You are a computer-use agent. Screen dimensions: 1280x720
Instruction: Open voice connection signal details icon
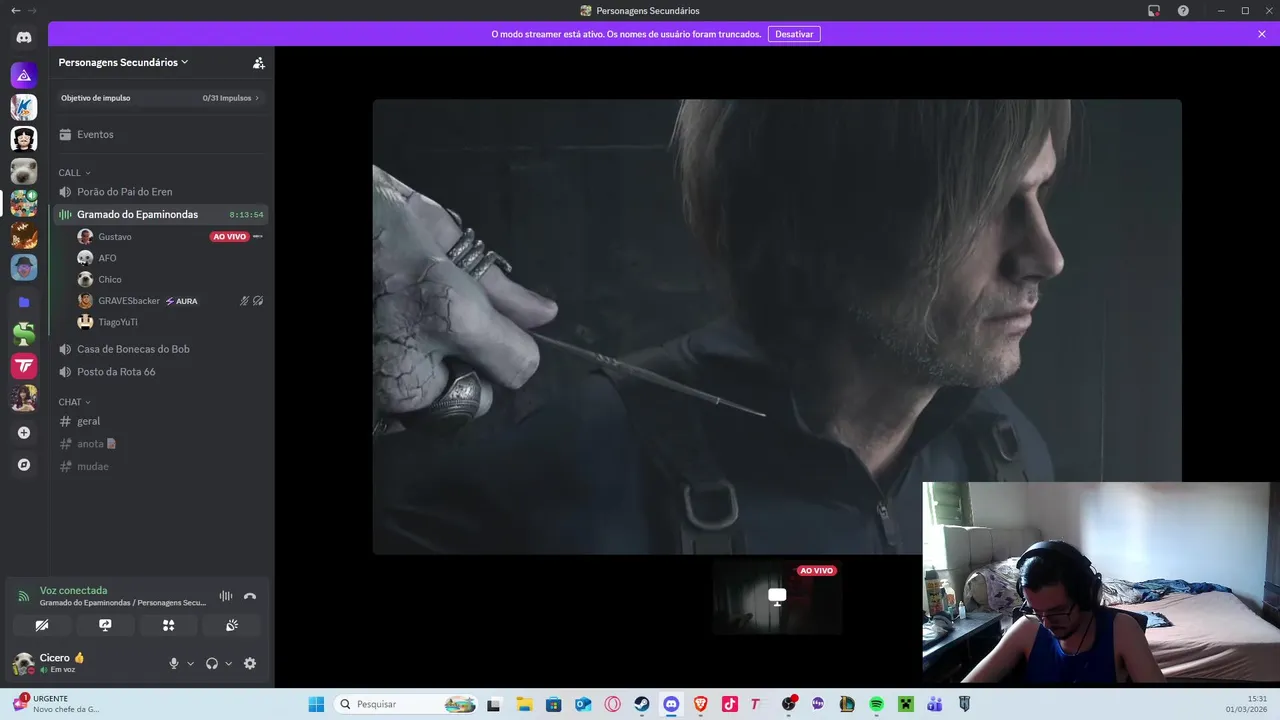(24, 596)
